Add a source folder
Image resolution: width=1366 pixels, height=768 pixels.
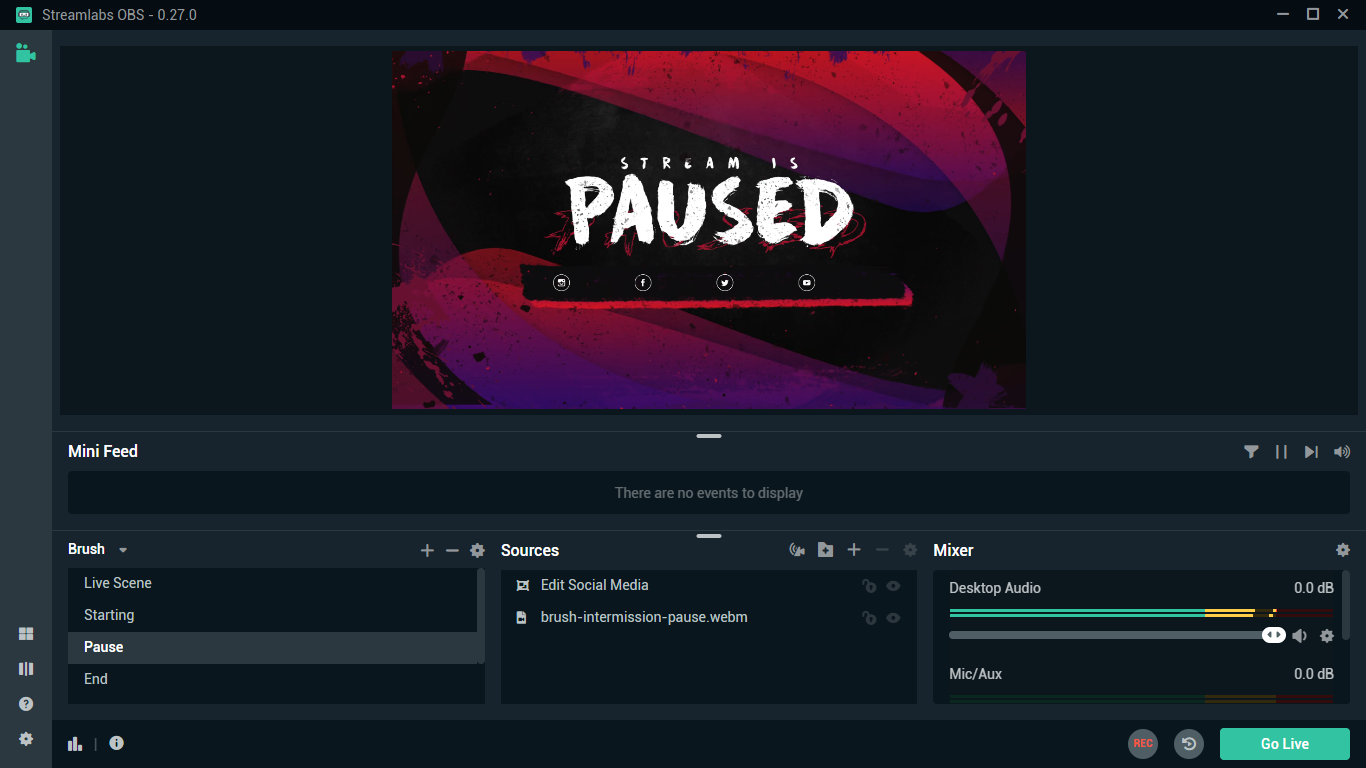(825, 550)
